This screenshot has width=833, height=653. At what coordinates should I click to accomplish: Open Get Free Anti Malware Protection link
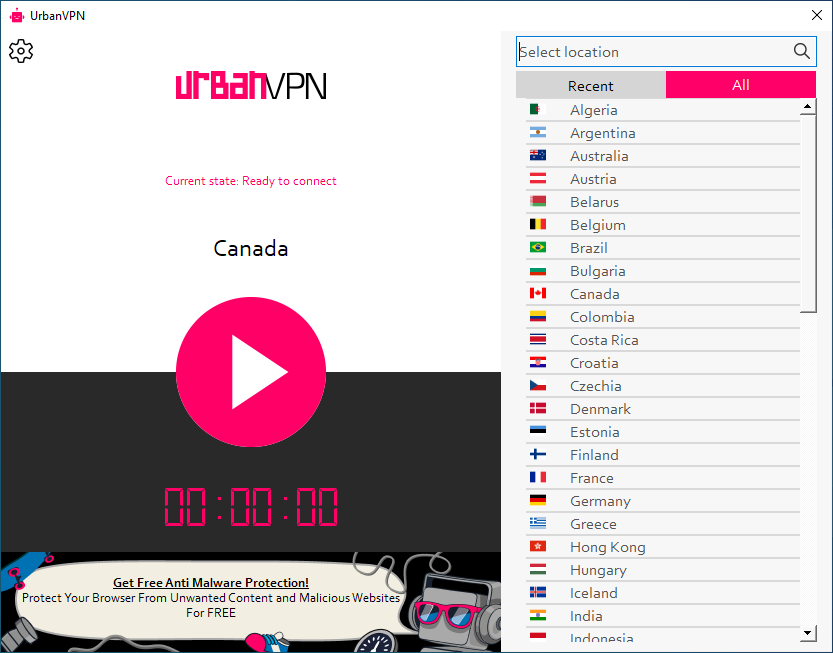click(210, 582)
